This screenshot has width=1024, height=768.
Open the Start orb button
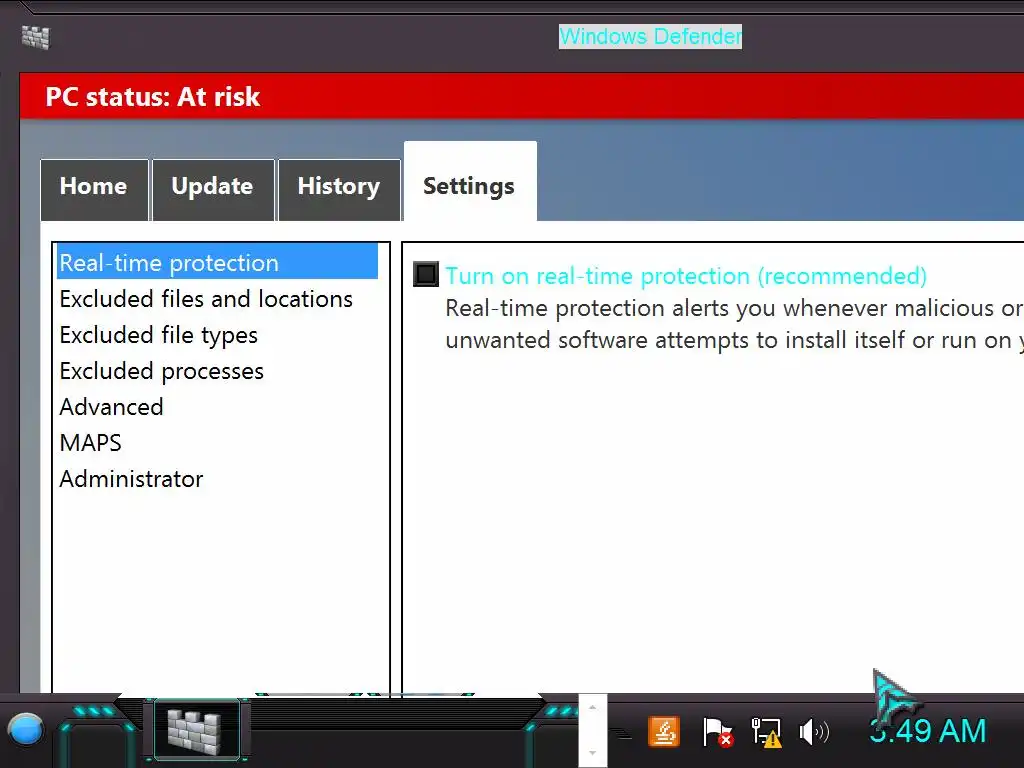25,730
